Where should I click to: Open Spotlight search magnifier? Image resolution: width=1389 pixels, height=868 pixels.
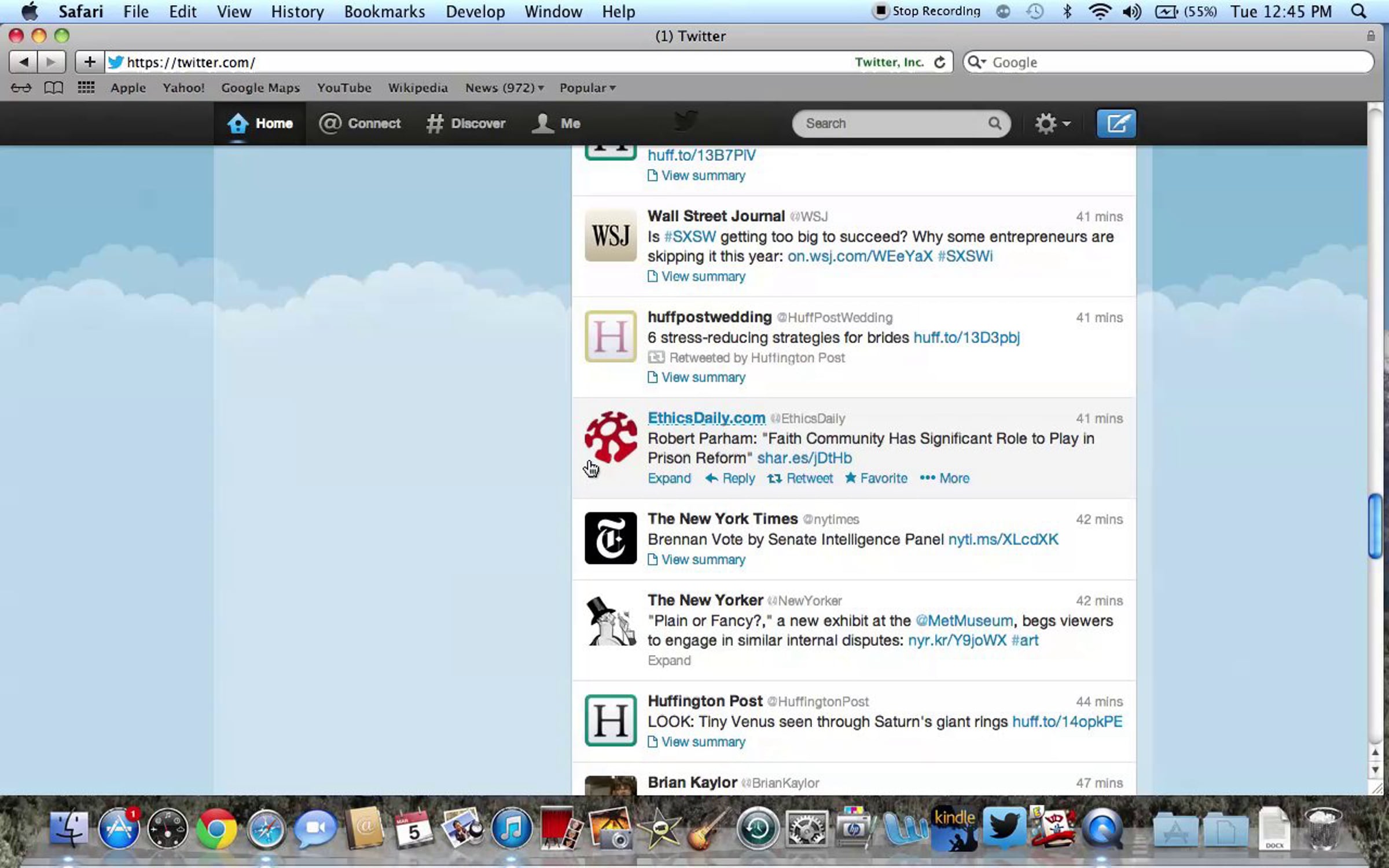(x=1358, y=12)
